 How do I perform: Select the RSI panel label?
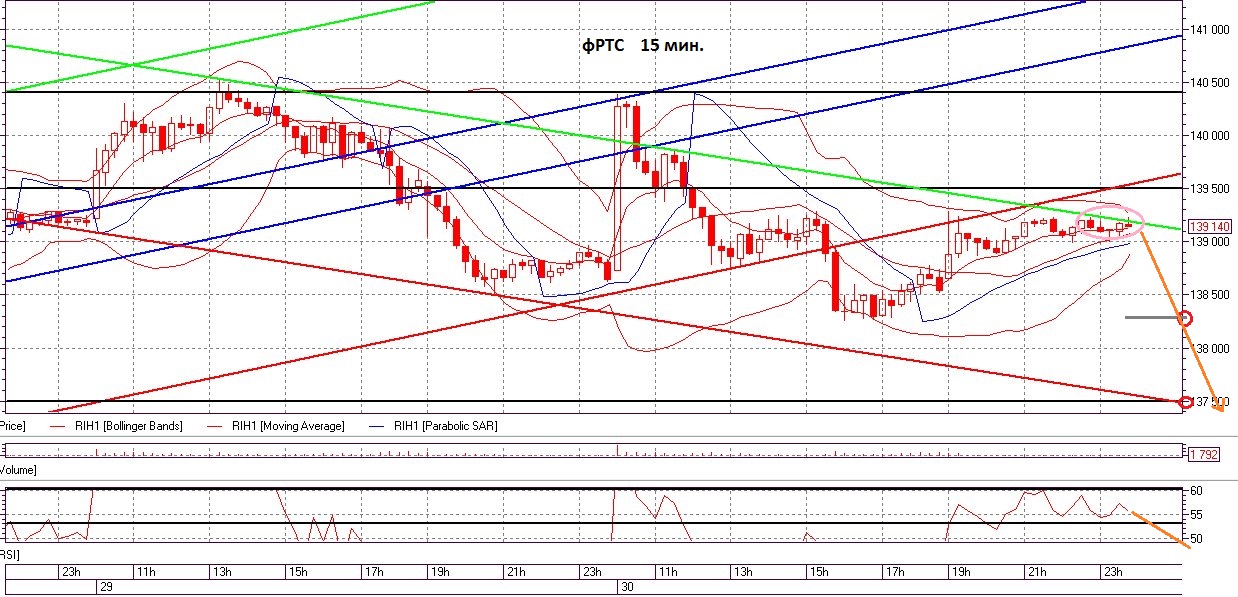point(10,554)
